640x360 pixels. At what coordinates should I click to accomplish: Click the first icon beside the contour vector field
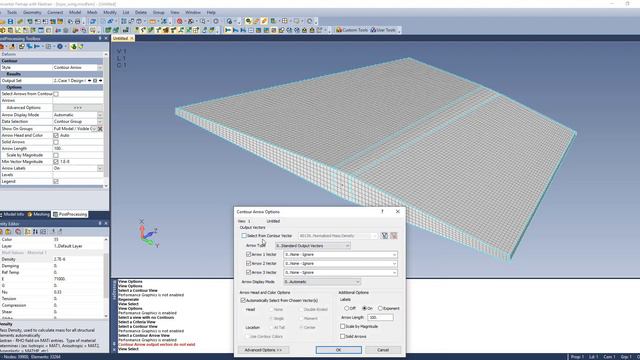(384, 236)
